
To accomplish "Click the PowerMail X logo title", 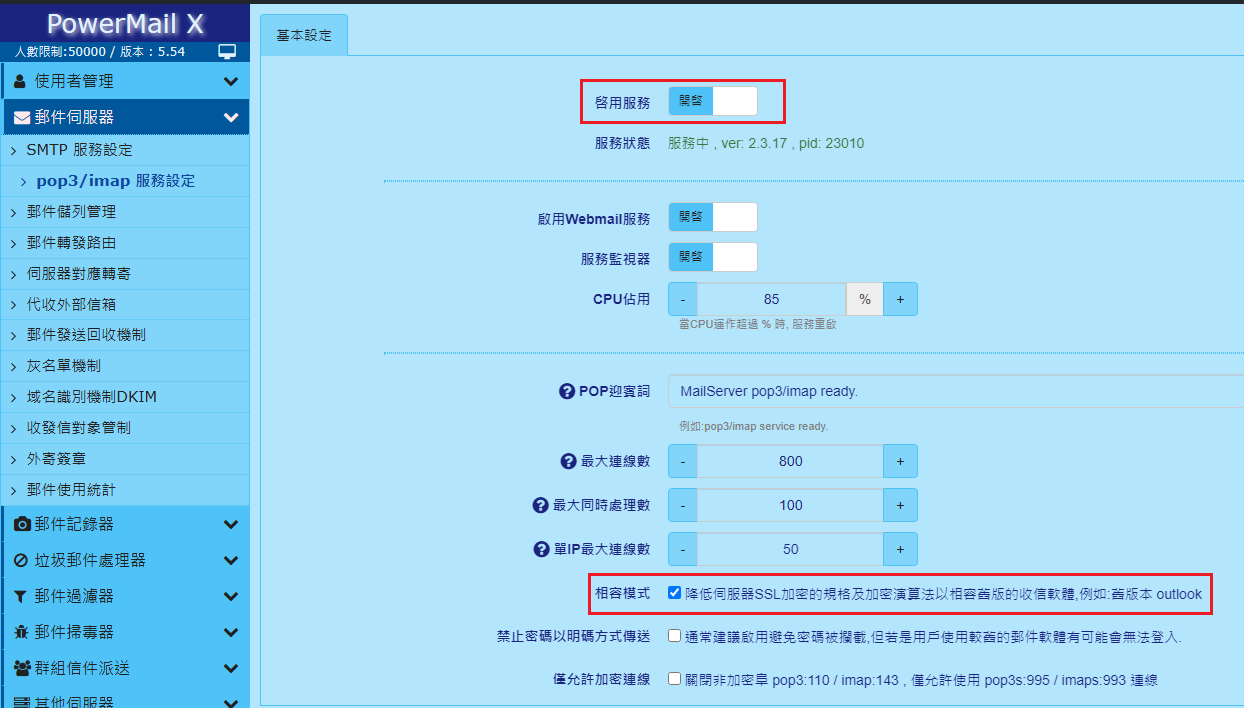I will [x=125, y=23].
